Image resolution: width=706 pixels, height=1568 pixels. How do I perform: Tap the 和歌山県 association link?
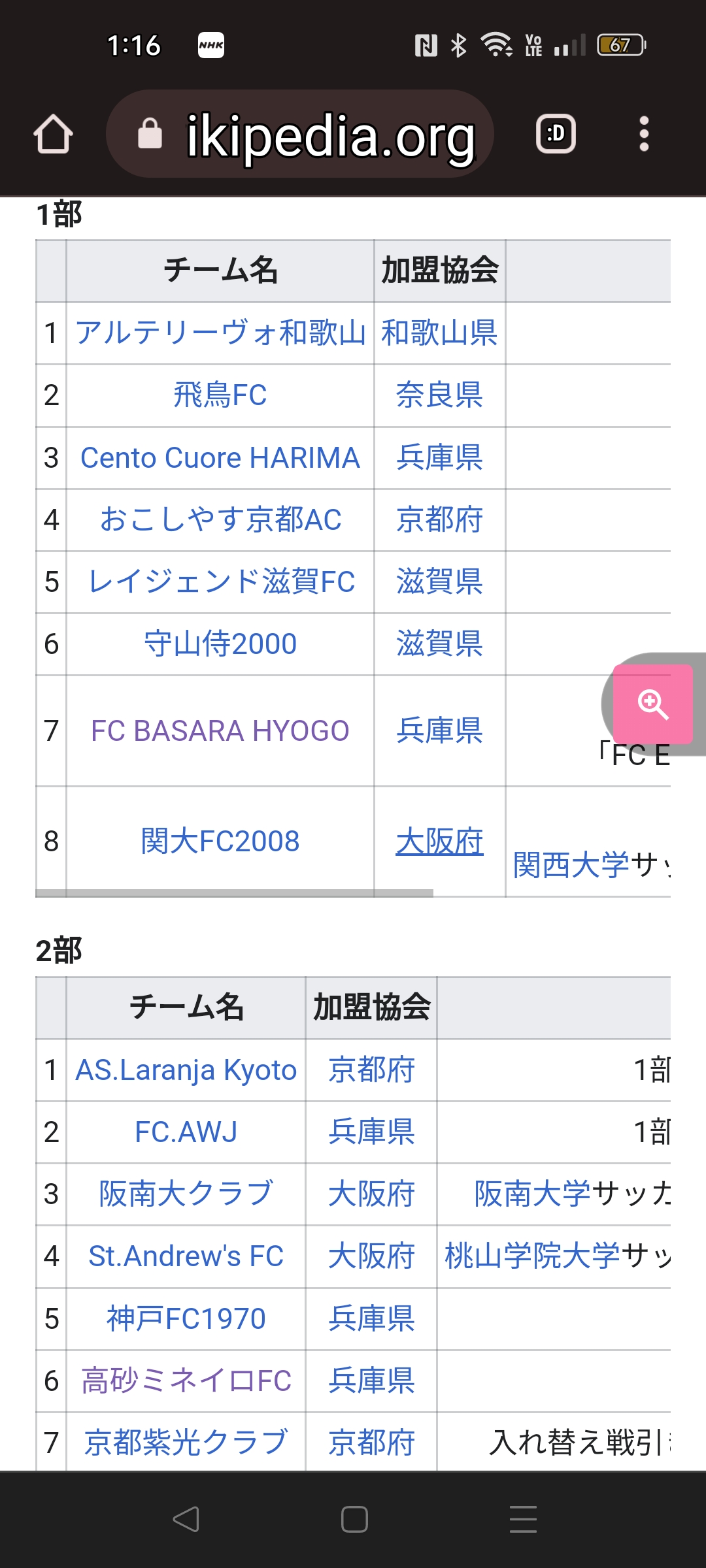pyautogui.click(x=439, y=333)
